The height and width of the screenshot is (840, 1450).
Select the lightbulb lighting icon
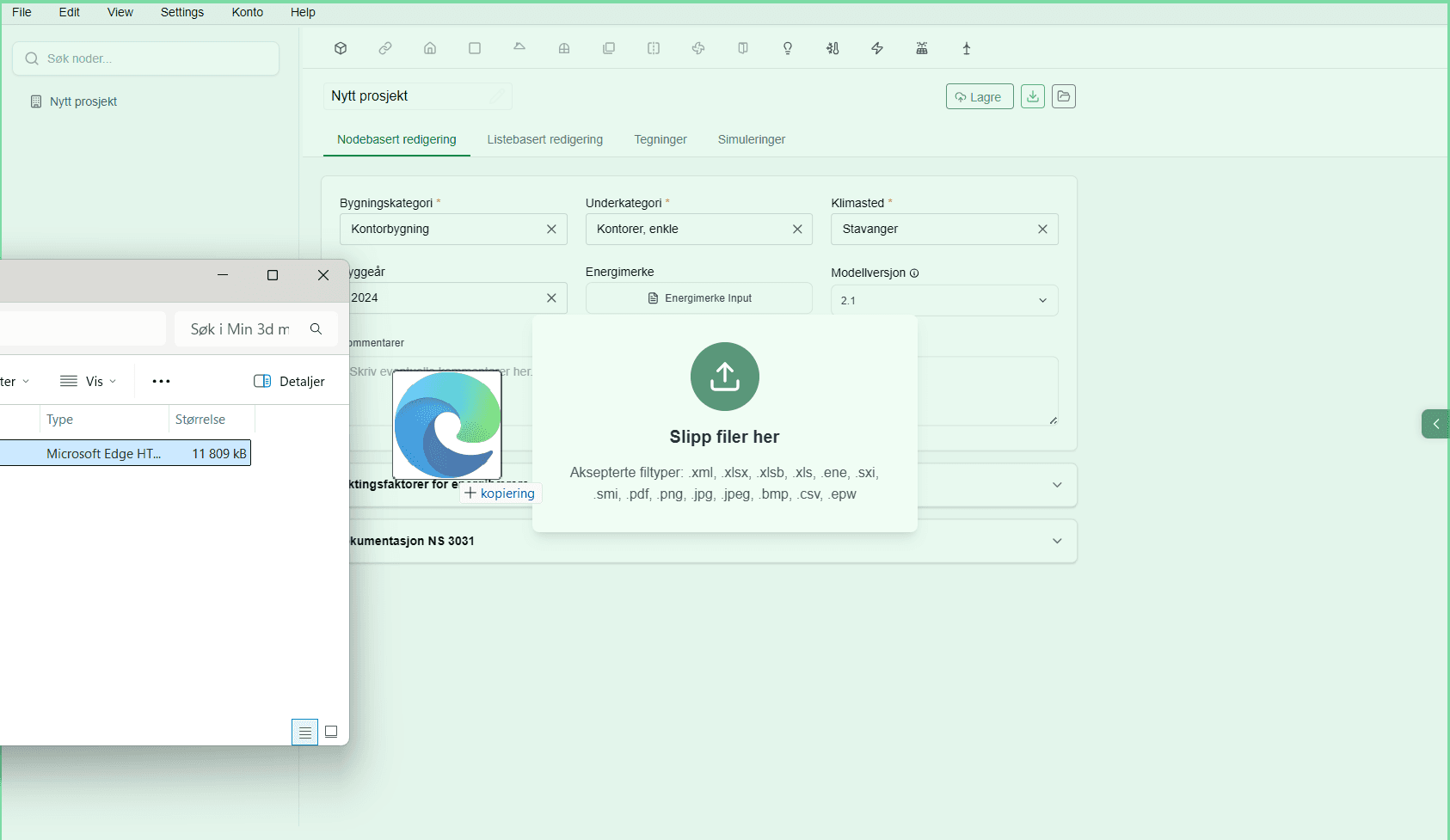[788, 48]
